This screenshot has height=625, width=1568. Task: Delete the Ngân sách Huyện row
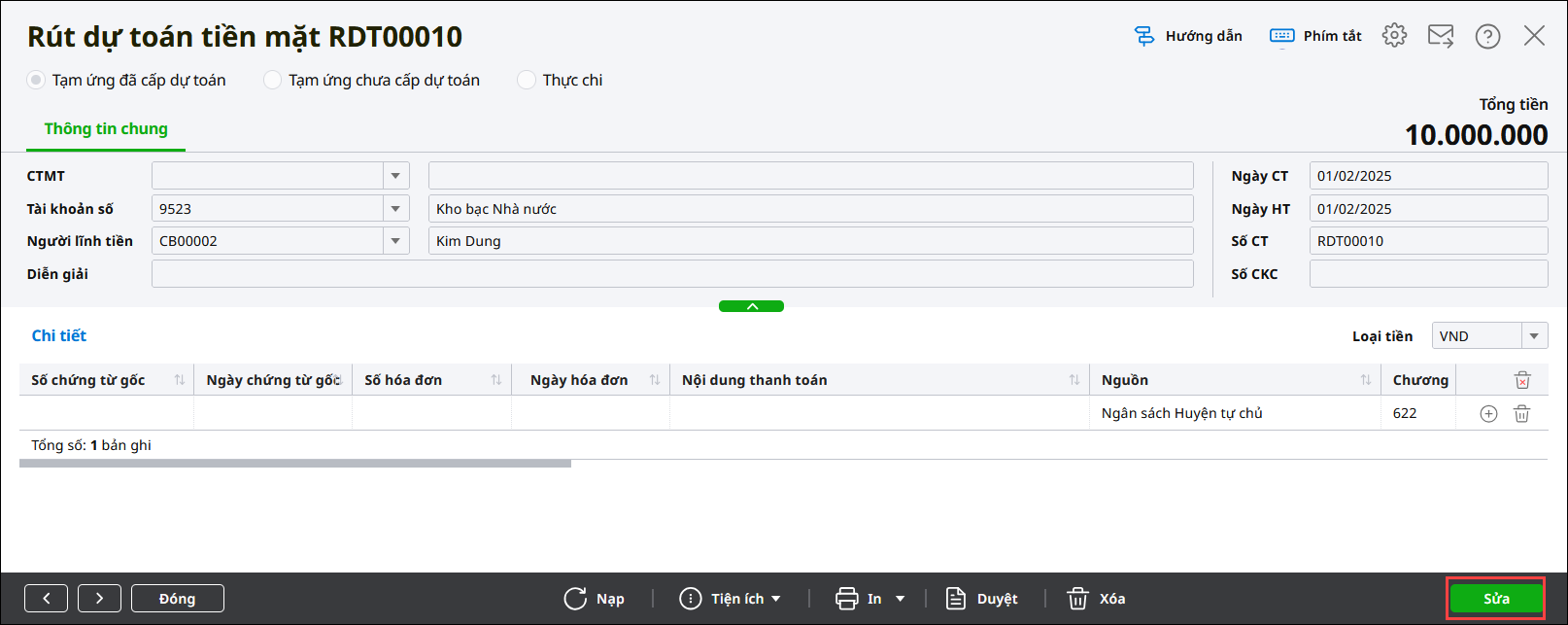click(x=1522, y=413)
